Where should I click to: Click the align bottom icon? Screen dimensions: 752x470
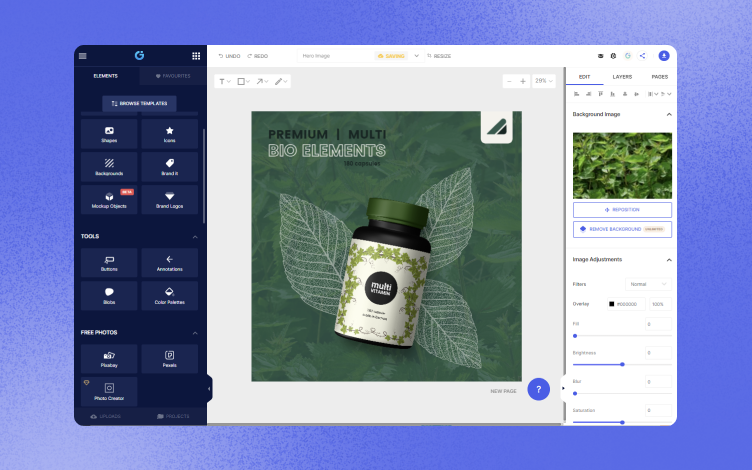[x=612, y=94]
